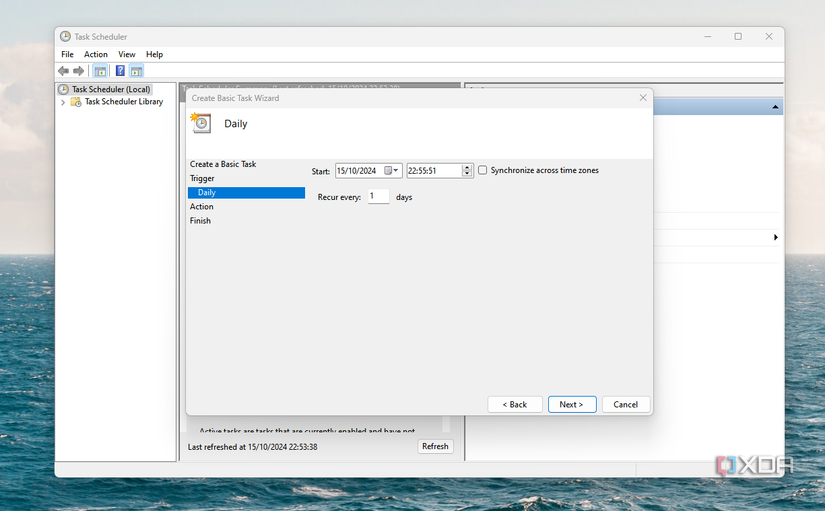Expand the Actions pane submenu arrow
825x511 pixels.
coord(776,237)
